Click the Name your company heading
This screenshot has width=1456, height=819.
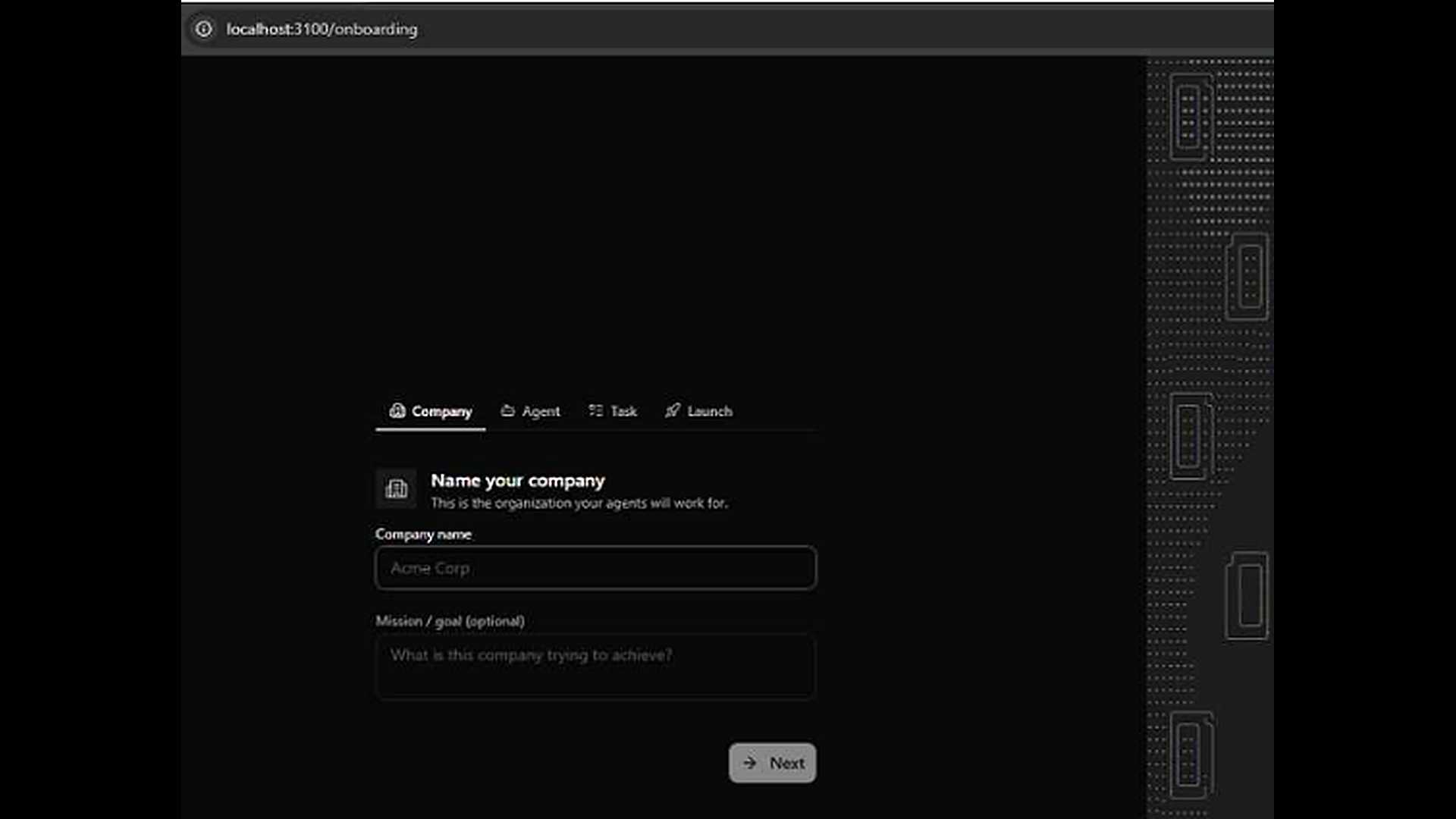518,481
